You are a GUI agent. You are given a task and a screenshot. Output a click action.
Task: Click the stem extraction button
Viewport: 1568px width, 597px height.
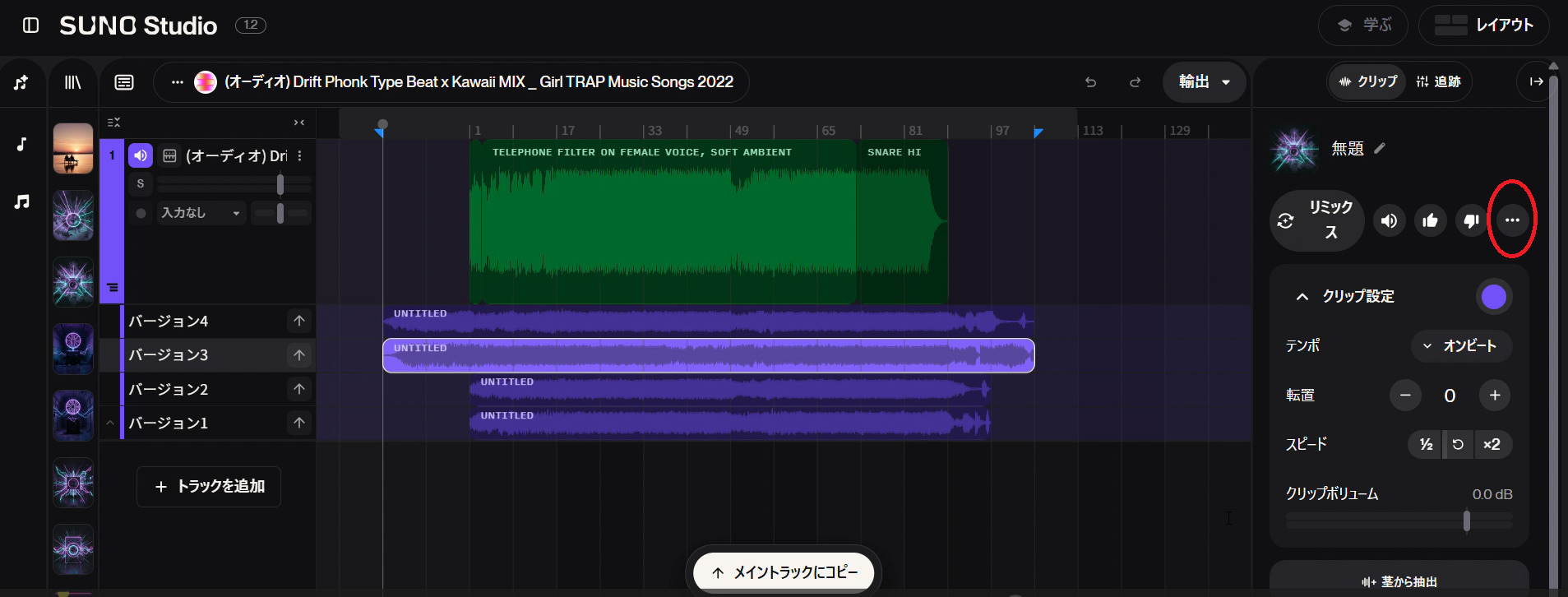point(1399,581)
